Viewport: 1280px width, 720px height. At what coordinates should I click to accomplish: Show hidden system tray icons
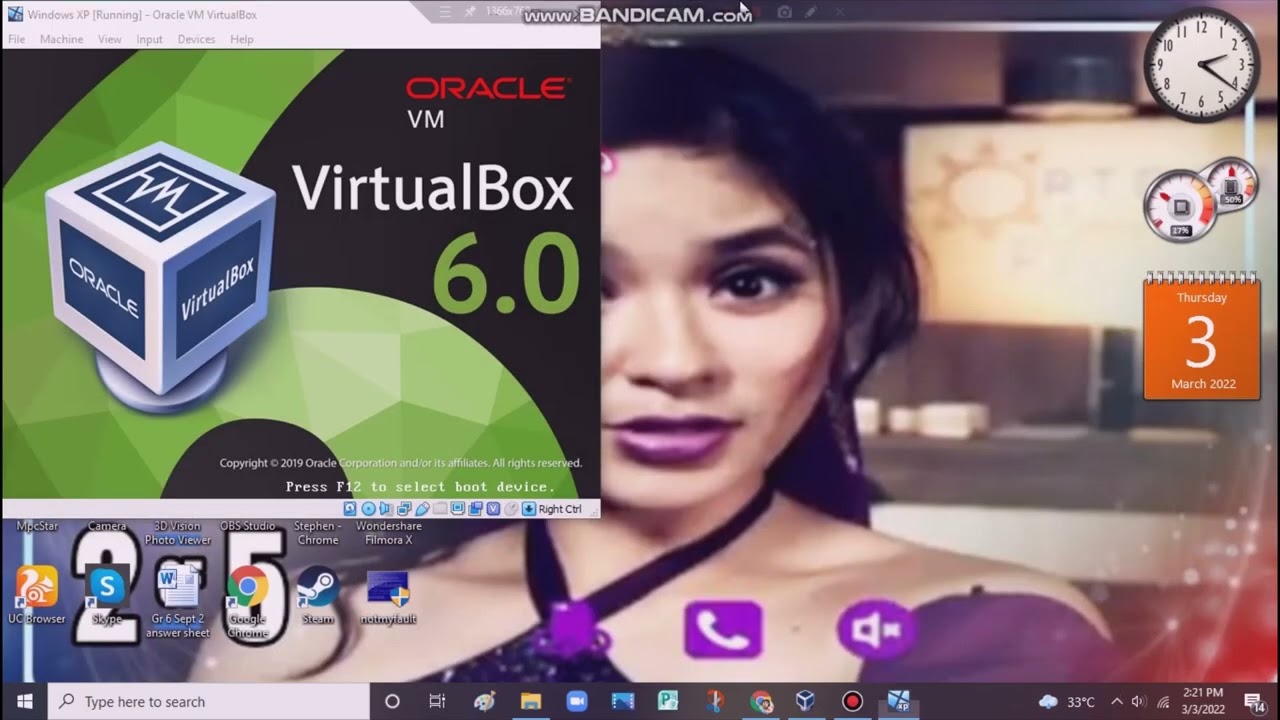click(1117, 701)
